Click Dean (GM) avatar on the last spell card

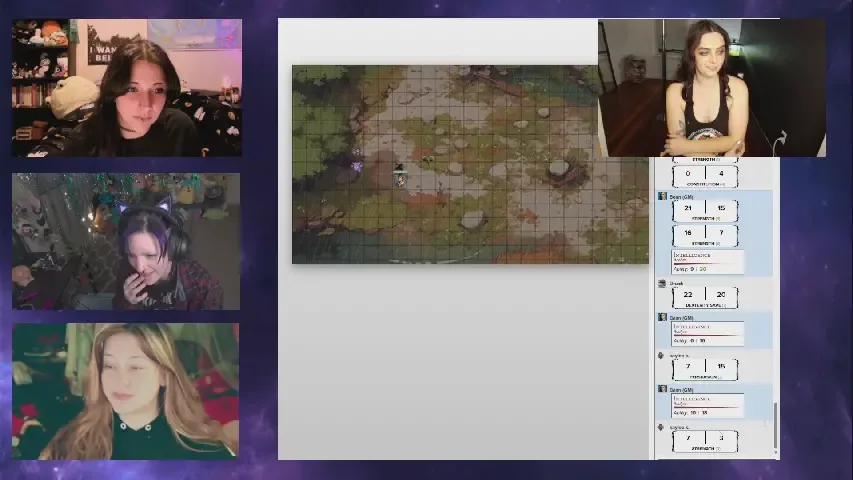(x=662, y=389)
